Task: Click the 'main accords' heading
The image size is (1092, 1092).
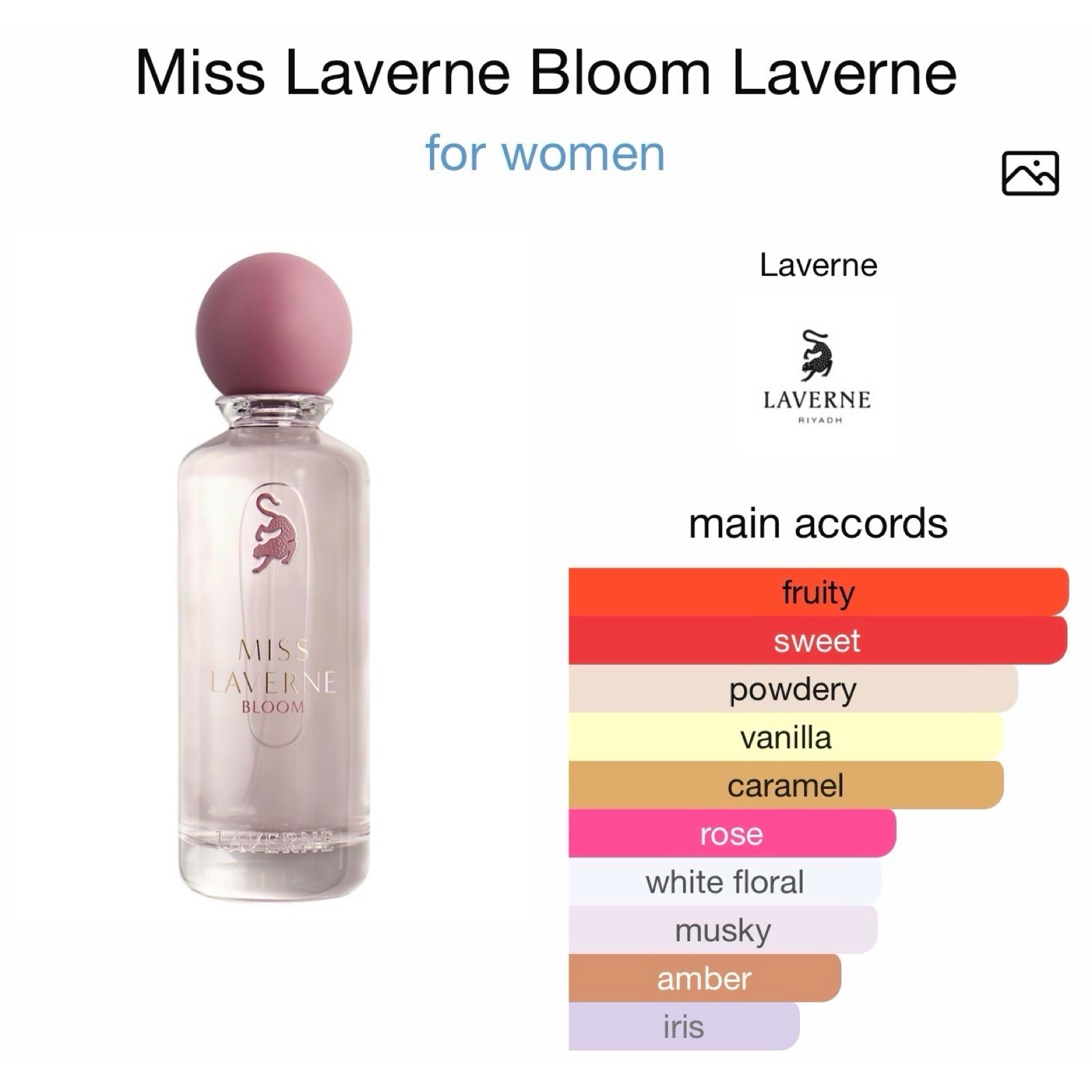Action: coord(818,523)
